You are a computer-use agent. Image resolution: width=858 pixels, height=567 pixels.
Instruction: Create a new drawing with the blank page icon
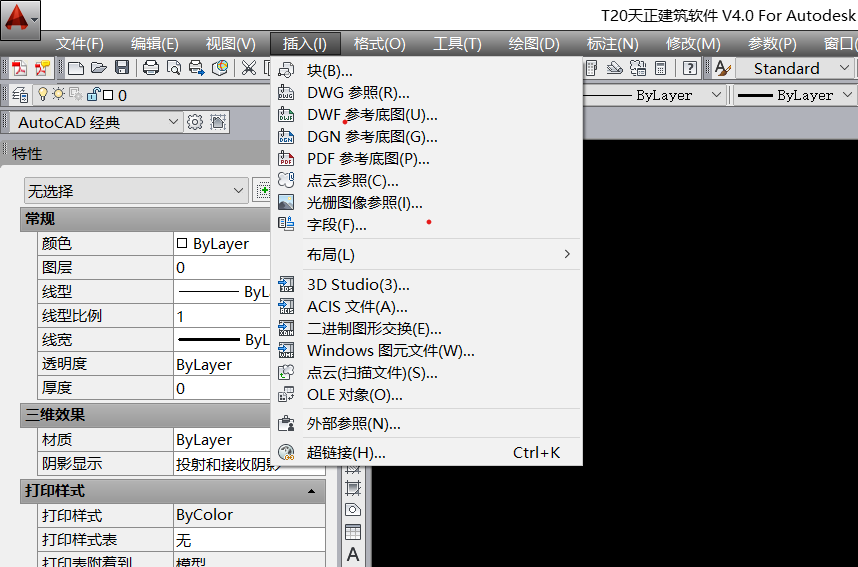[76, 68]
